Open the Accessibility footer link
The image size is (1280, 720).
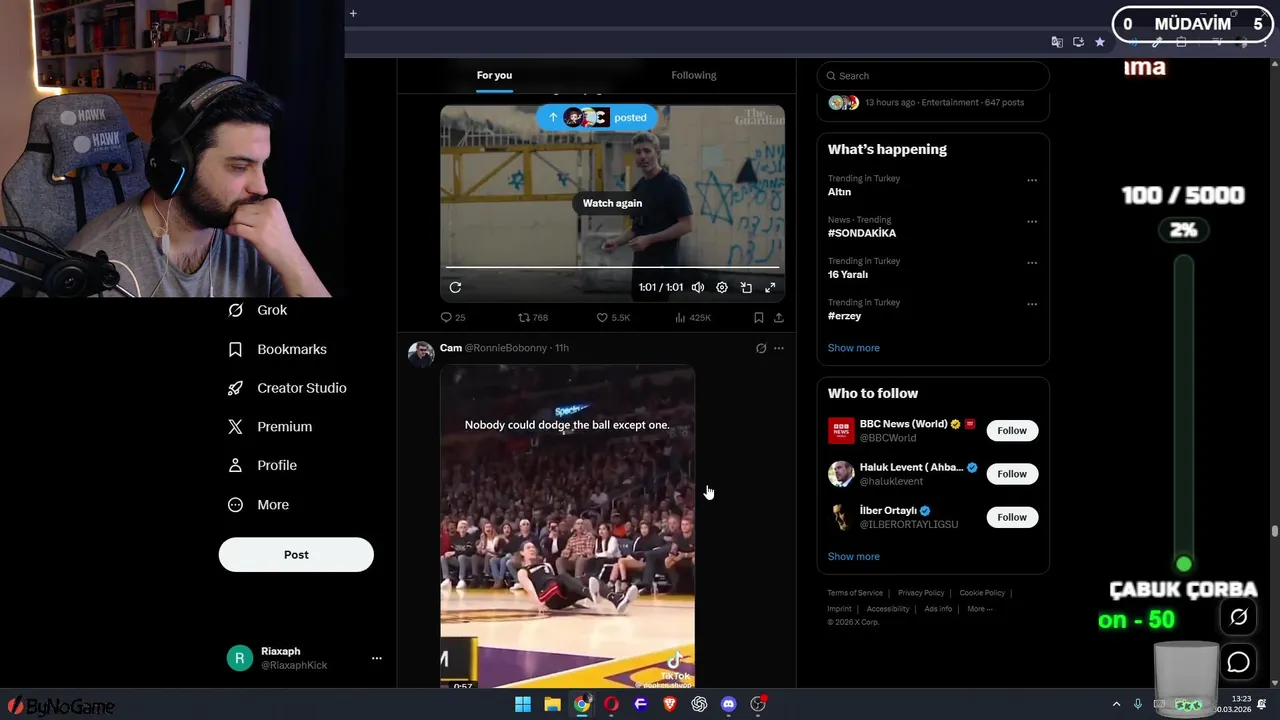[888, 609]
